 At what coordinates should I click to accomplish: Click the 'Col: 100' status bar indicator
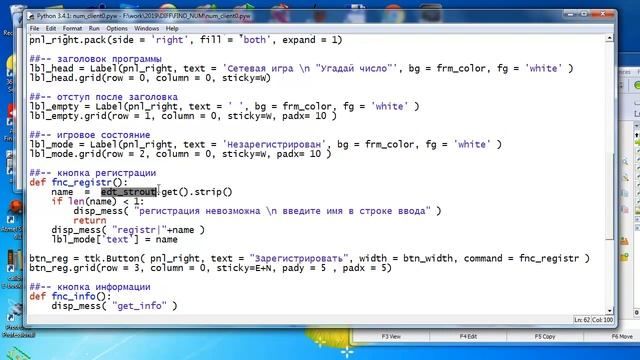coord(603,320)
